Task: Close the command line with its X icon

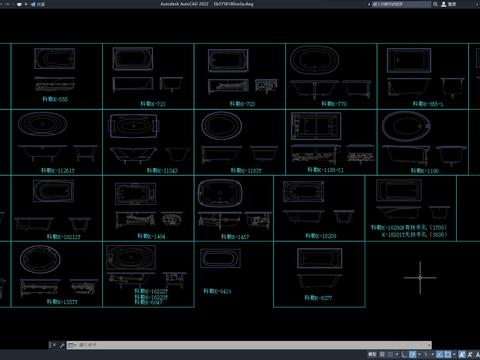Action: pos(53,345)
